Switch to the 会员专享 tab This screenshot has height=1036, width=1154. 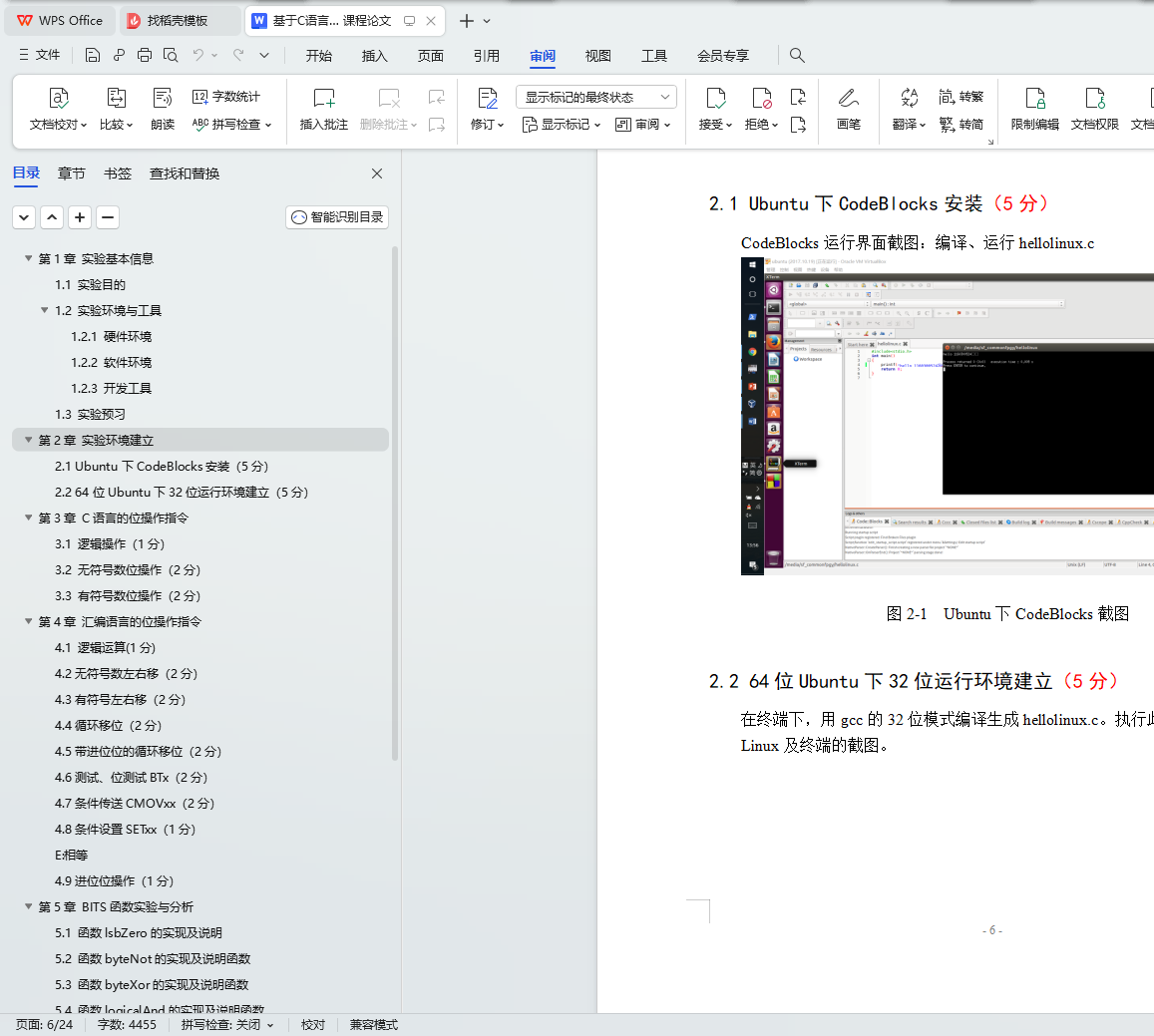pyautogui.click(x=723, y=56)
